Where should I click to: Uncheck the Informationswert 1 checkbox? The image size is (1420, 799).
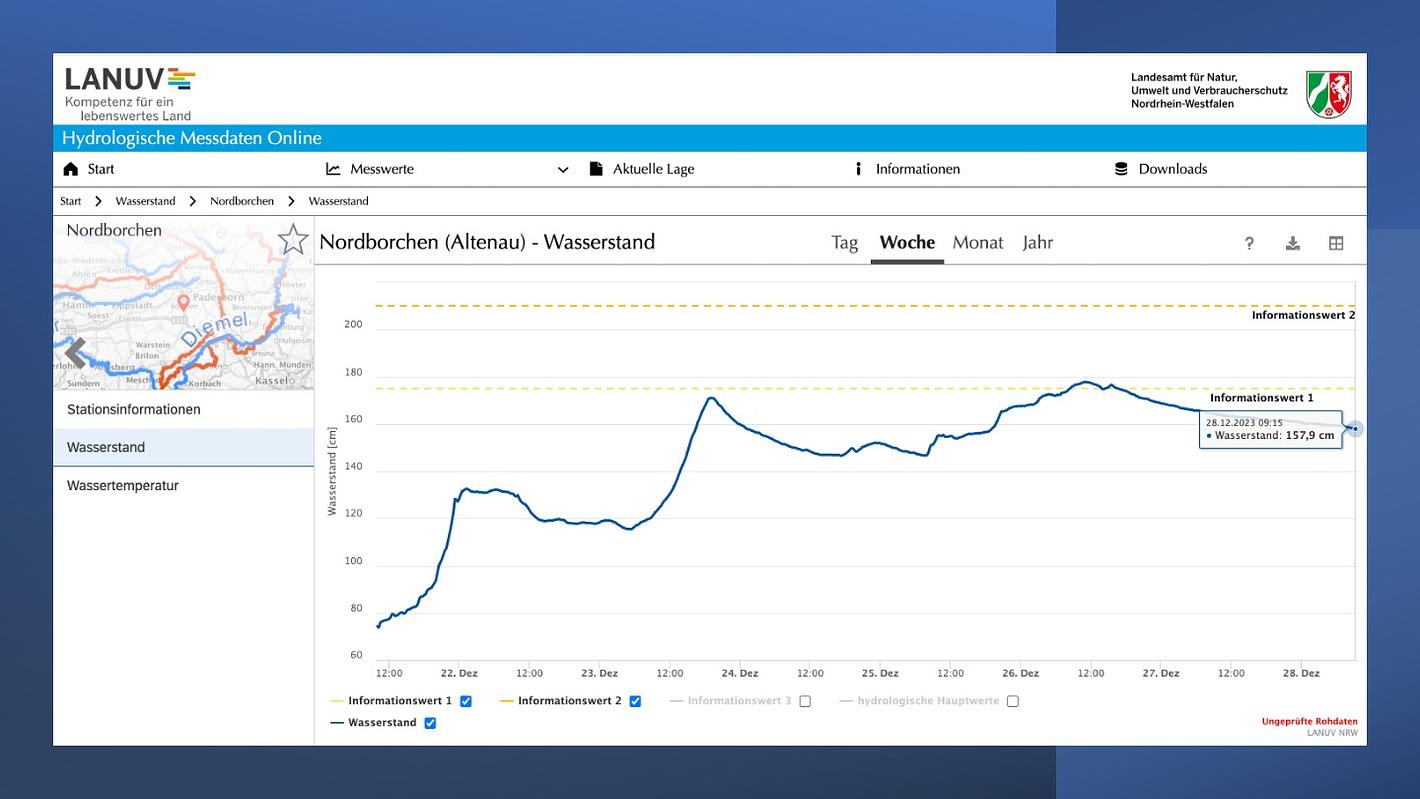pos(466,701)
